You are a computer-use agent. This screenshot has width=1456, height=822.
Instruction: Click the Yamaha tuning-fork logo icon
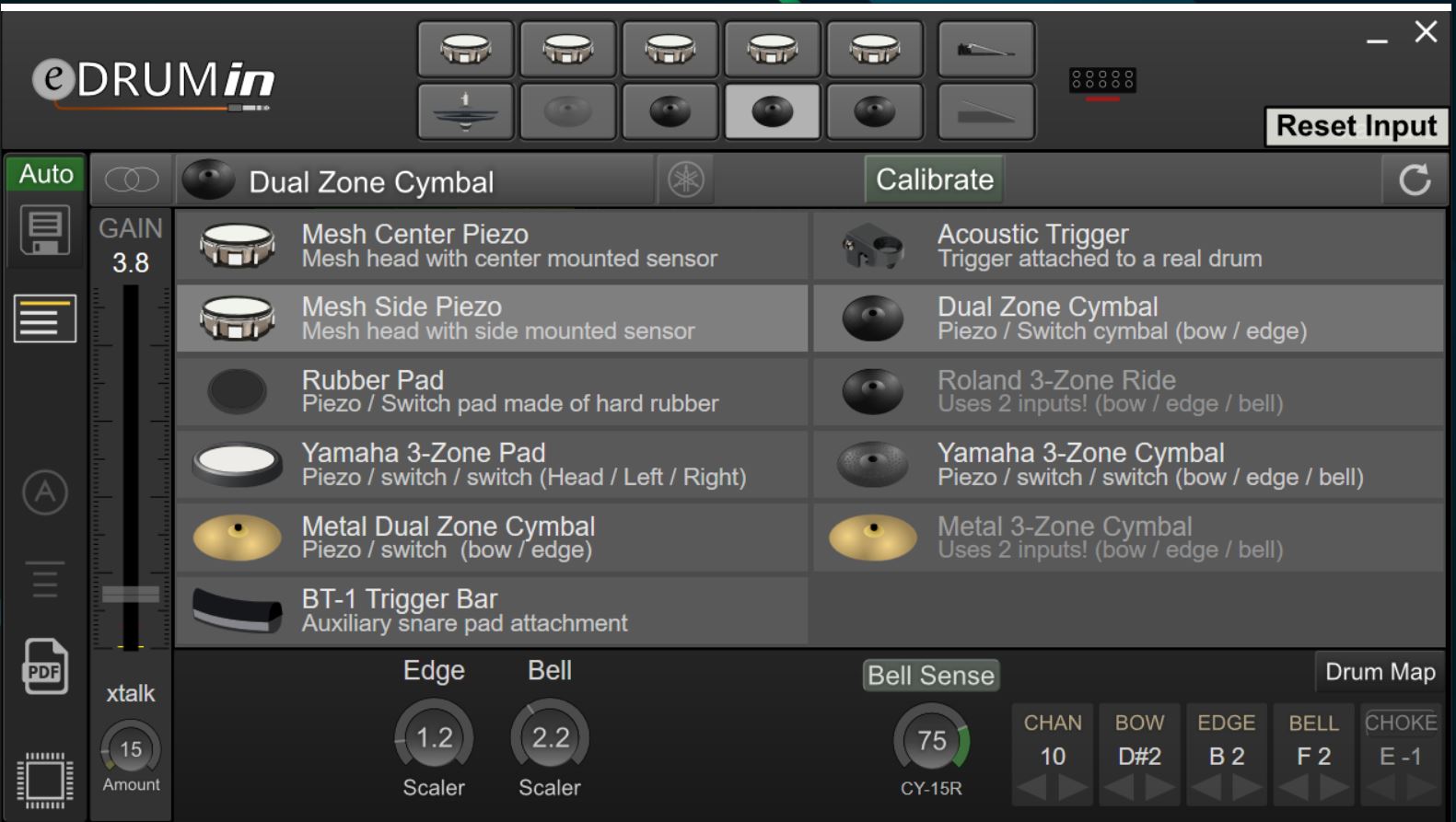coord(686,179)
